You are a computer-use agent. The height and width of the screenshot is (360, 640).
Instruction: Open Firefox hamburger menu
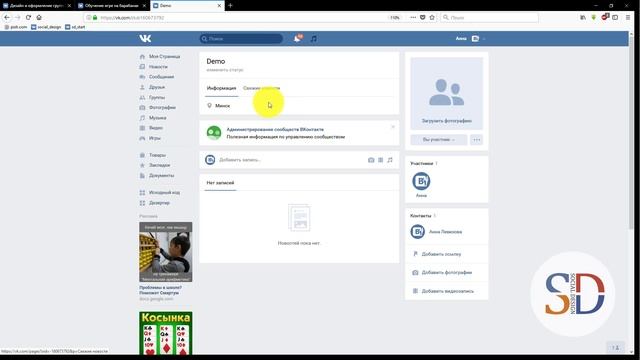[628, 18]
